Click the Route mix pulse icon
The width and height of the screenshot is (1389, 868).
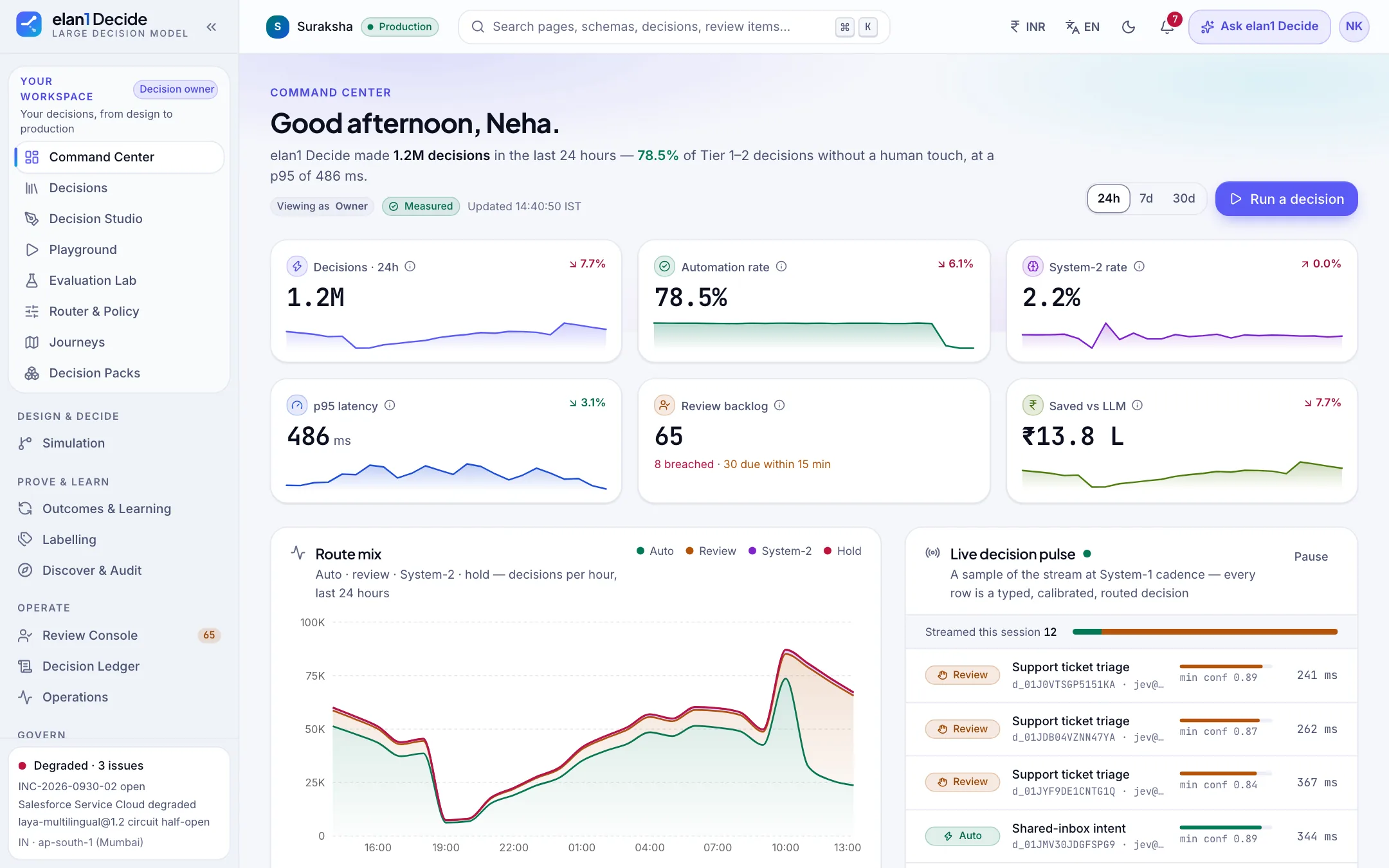click(x=298, y=552)
